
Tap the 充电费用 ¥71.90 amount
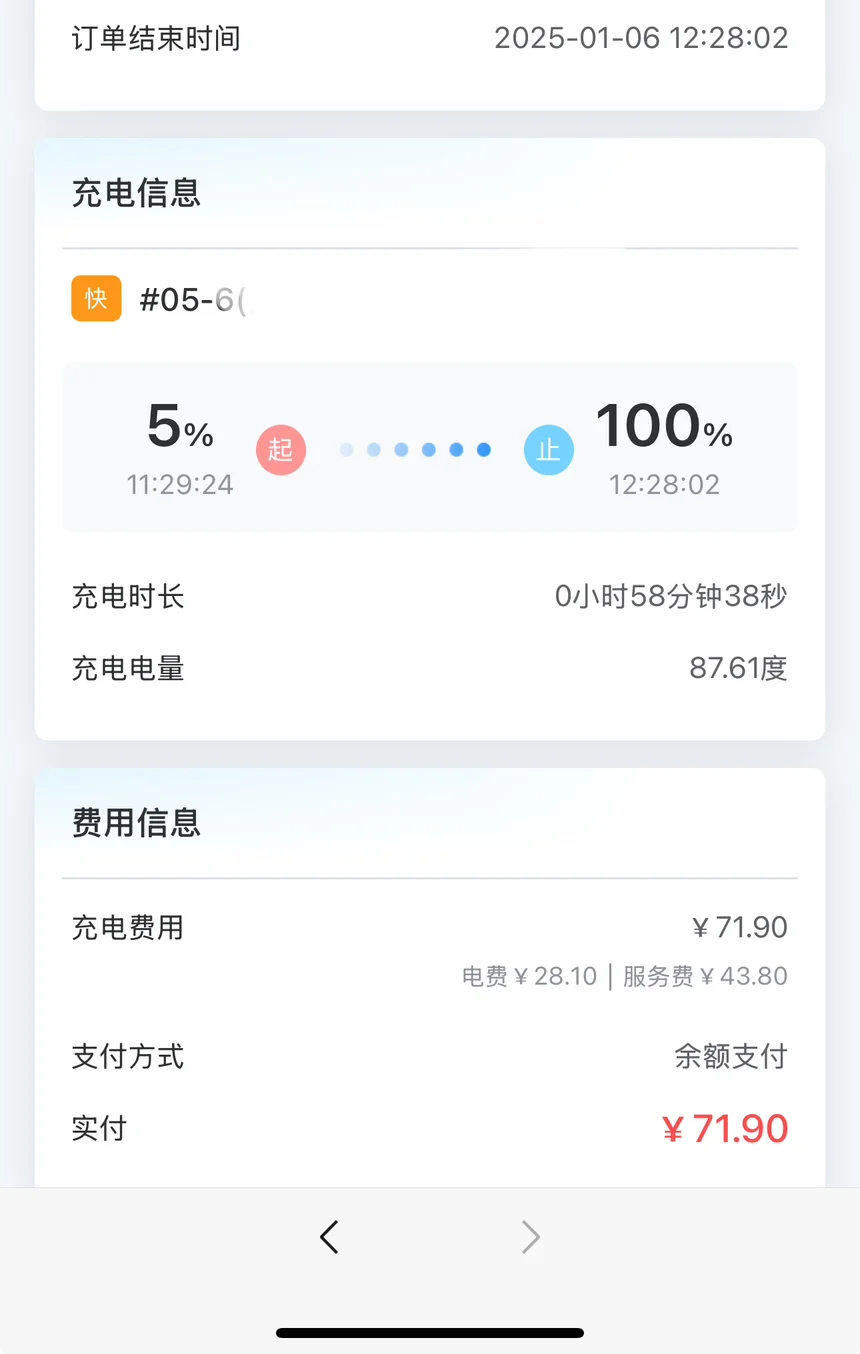pos(740,927)
